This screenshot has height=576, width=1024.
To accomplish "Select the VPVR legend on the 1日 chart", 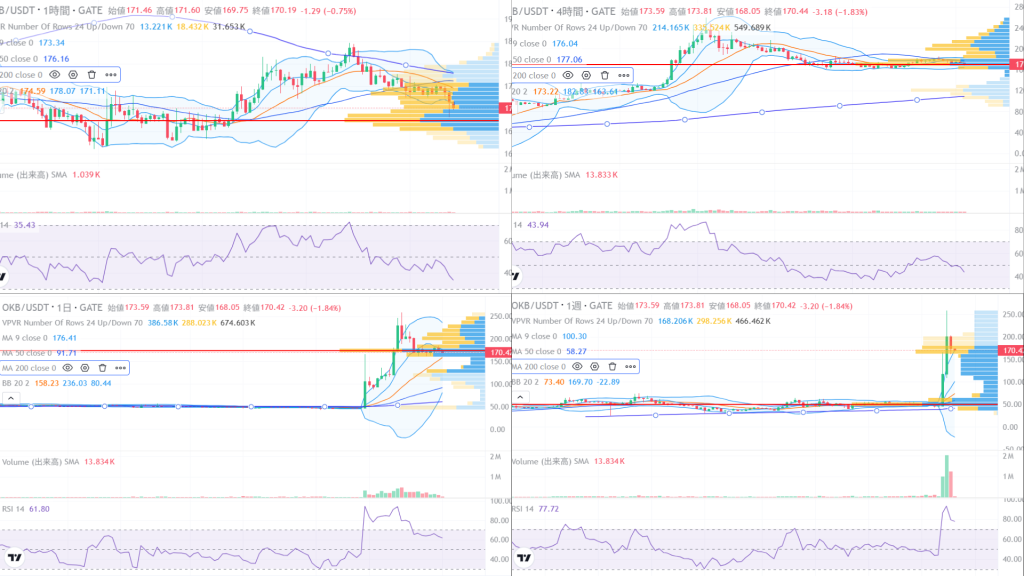I will [x=129, y=323].
